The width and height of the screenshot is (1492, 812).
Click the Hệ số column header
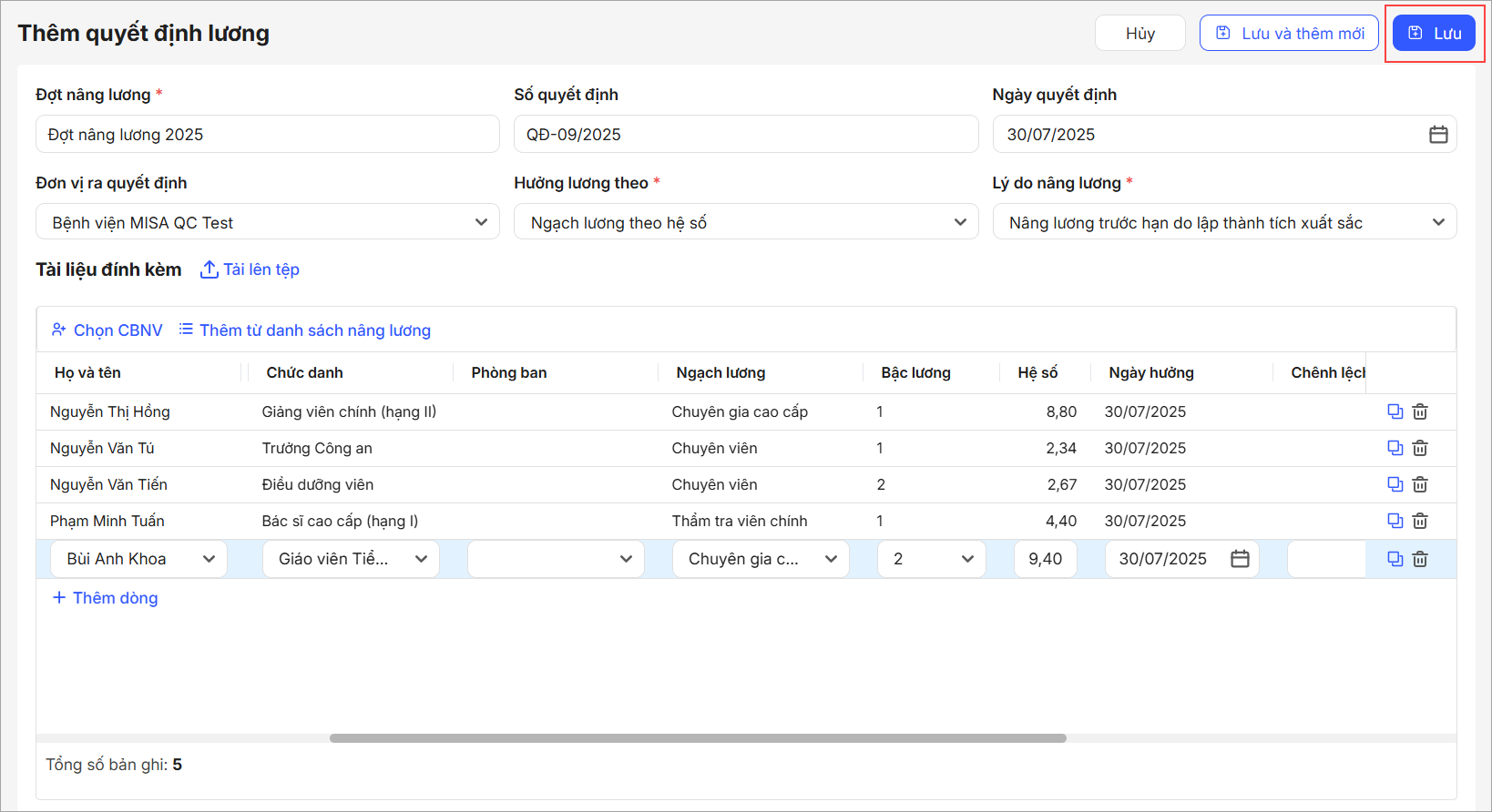point(1037,372)
